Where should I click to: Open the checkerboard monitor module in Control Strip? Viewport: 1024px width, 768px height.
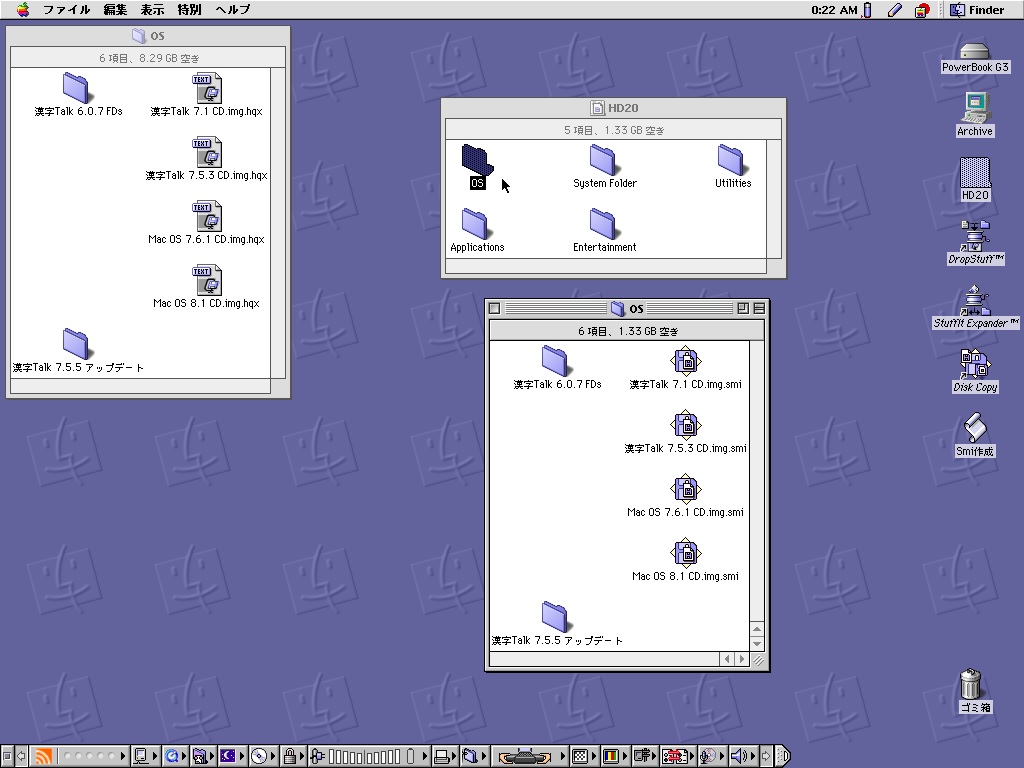pyautogui.click(x=584, y=756)
